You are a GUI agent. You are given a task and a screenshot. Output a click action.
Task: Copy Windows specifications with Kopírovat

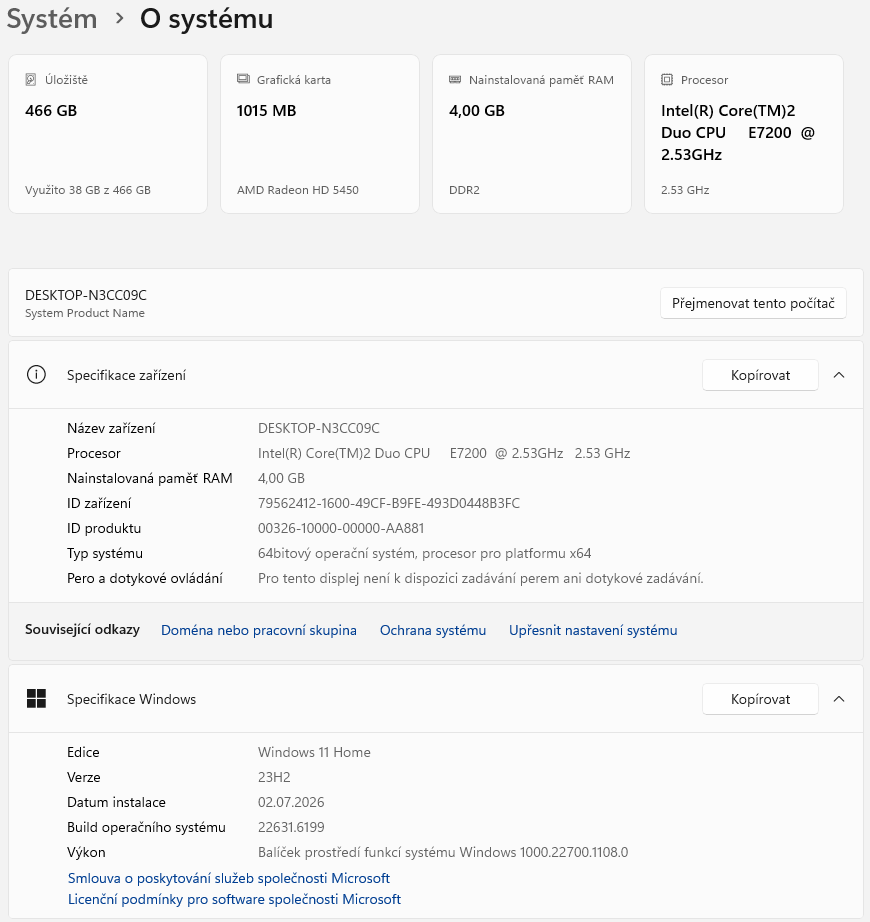point(760,699)
